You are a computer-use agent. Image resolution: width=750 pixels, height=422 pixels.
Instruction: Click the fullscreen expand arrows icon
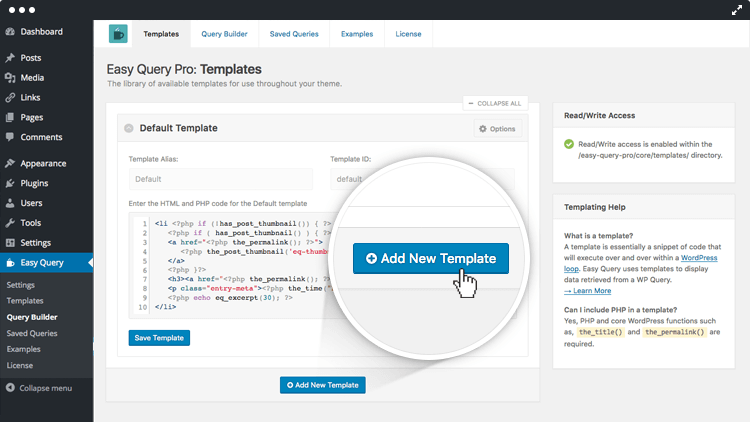point(737,10)
